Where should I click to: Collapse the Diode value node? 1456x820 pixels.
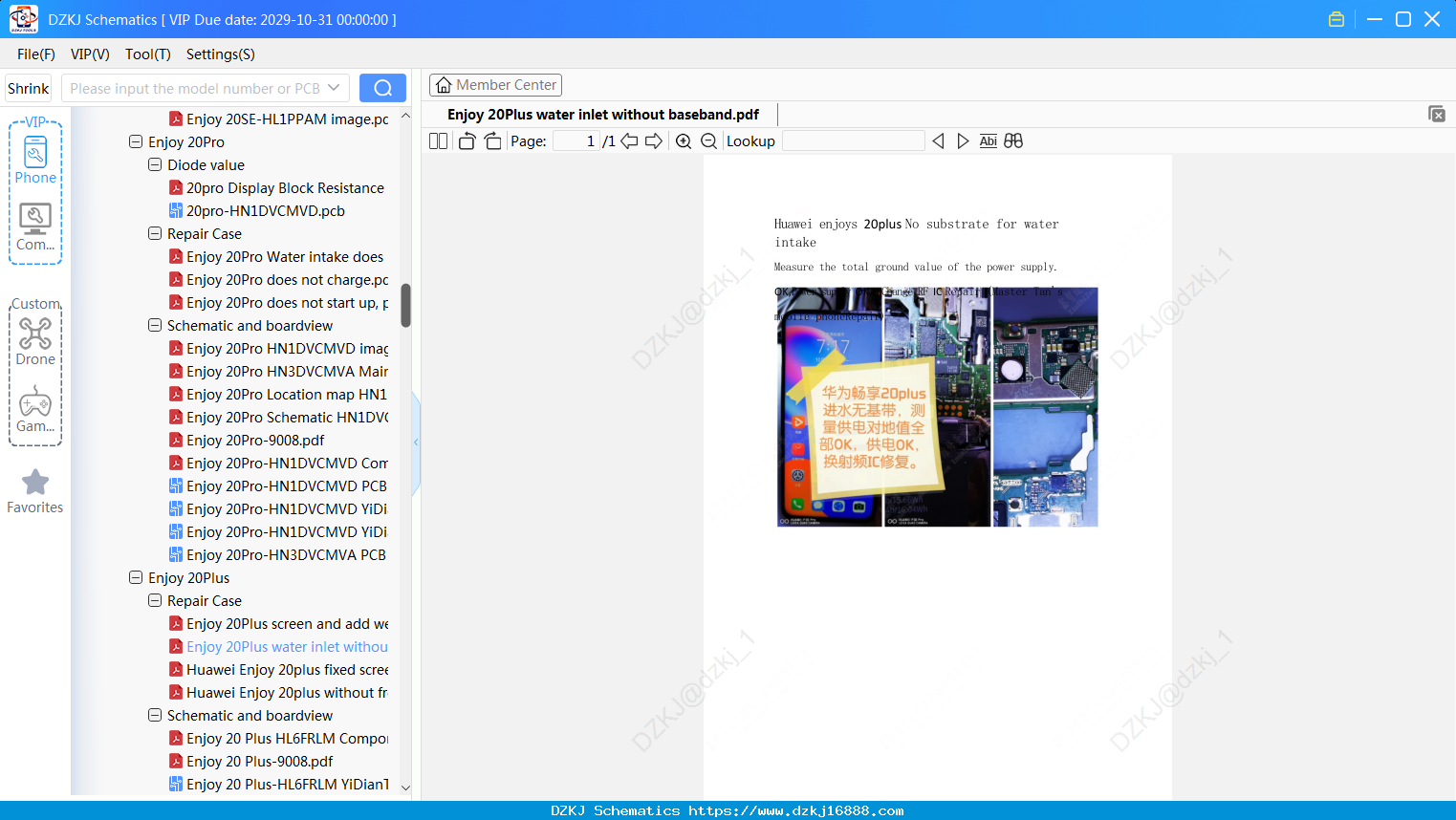coord(155,164)
